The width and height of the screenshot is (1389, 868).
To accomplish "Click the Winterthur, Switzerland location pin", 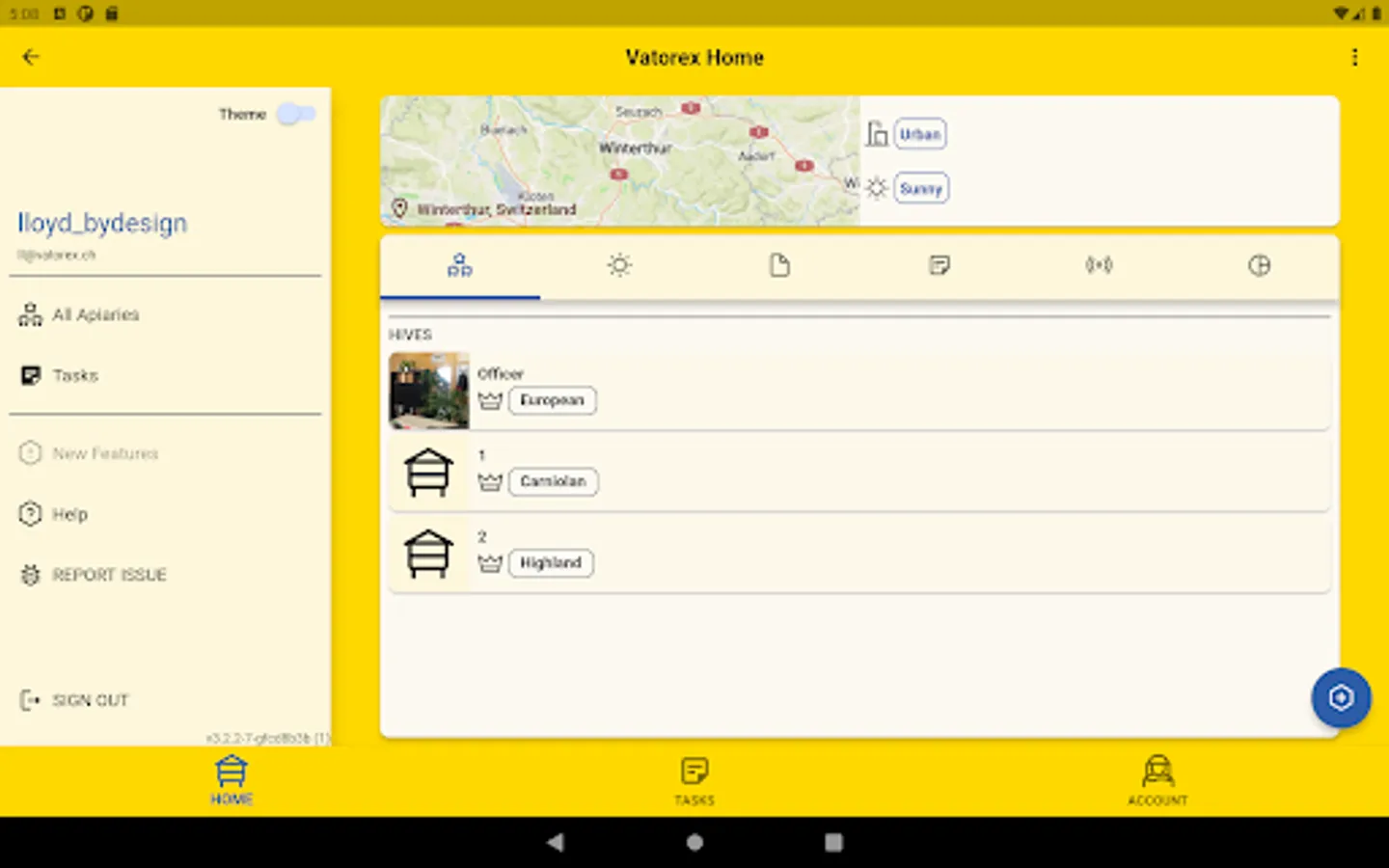I will tap(399, 208).
